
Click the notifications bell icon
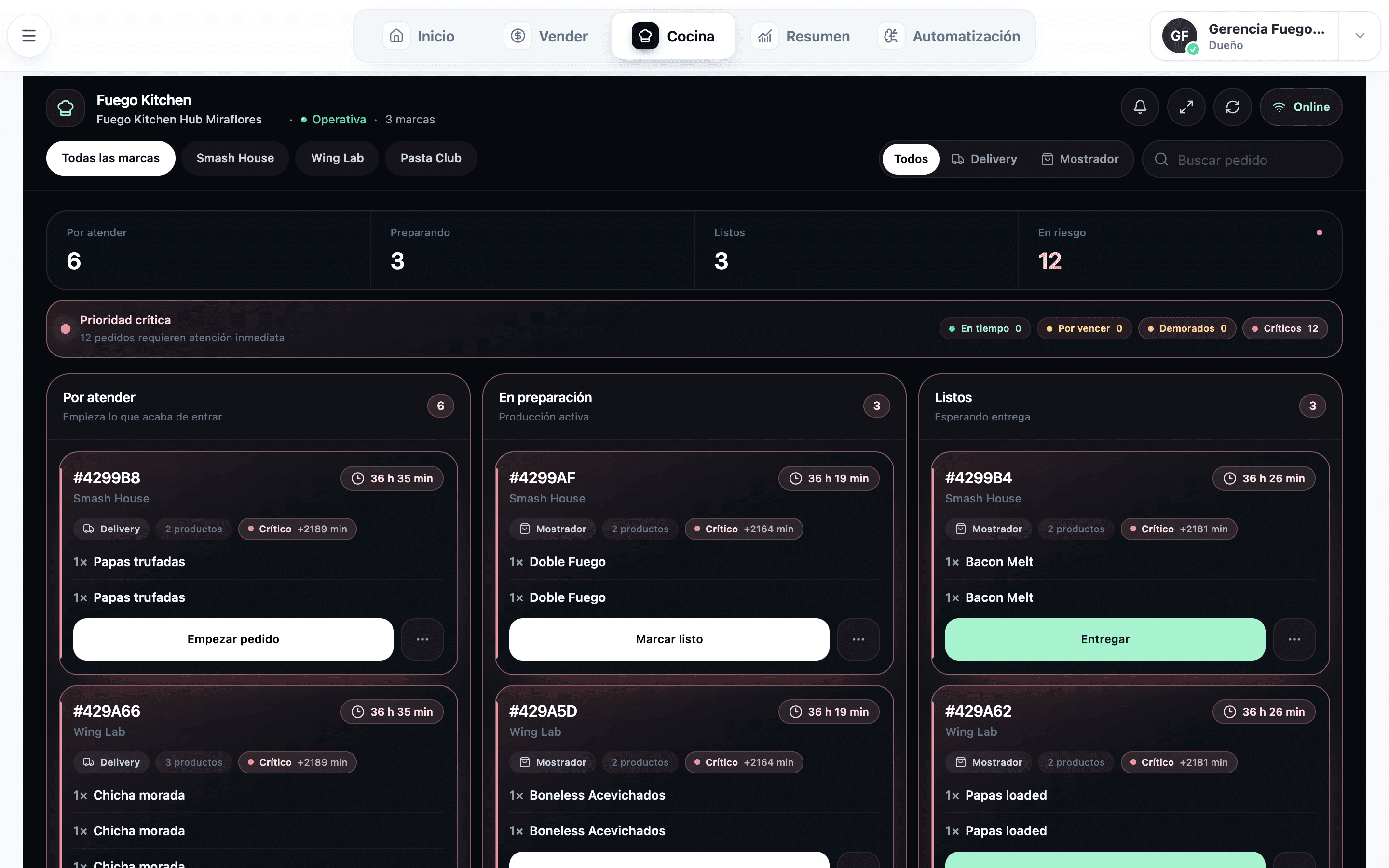pos(1140,107)
